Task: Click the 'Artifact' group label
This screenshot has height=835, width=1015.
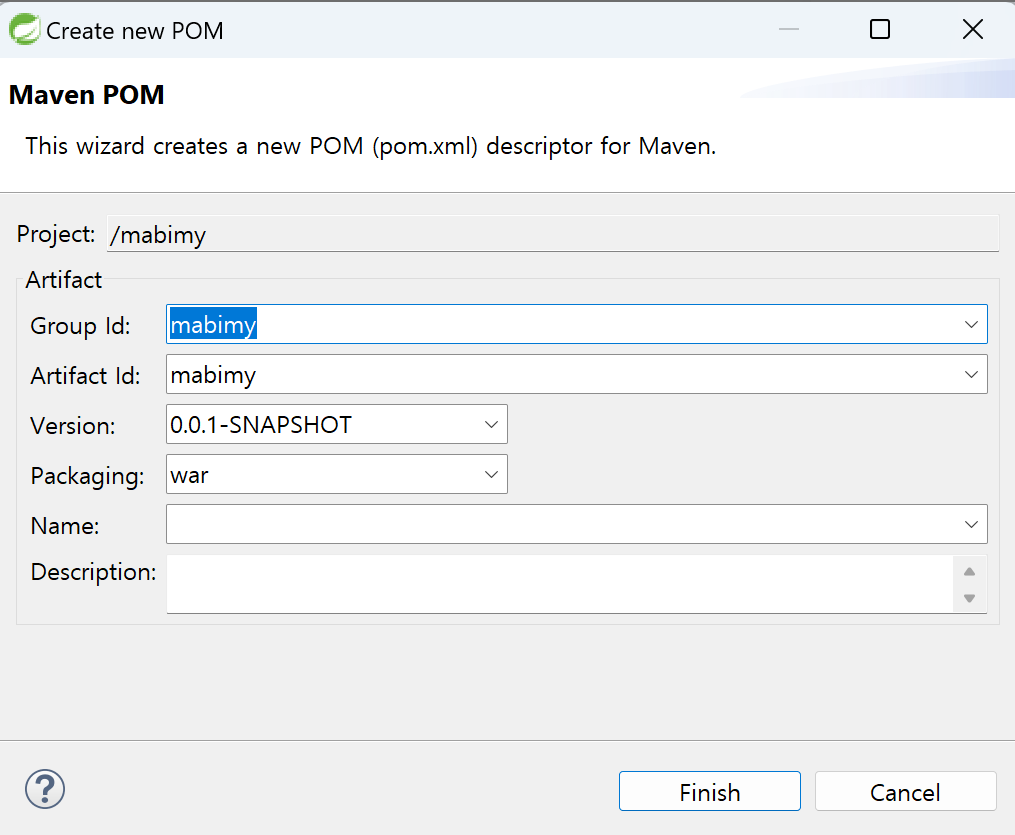Action: pyautogui.click(x=63, y=280)
